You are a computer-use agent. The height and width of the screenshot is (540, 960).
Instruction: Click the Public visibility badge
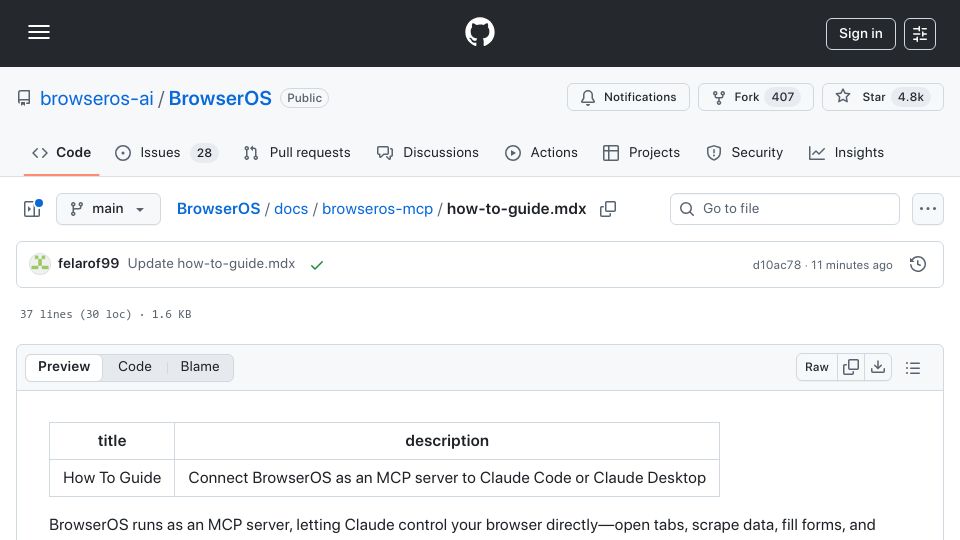[x=304, y=98]
